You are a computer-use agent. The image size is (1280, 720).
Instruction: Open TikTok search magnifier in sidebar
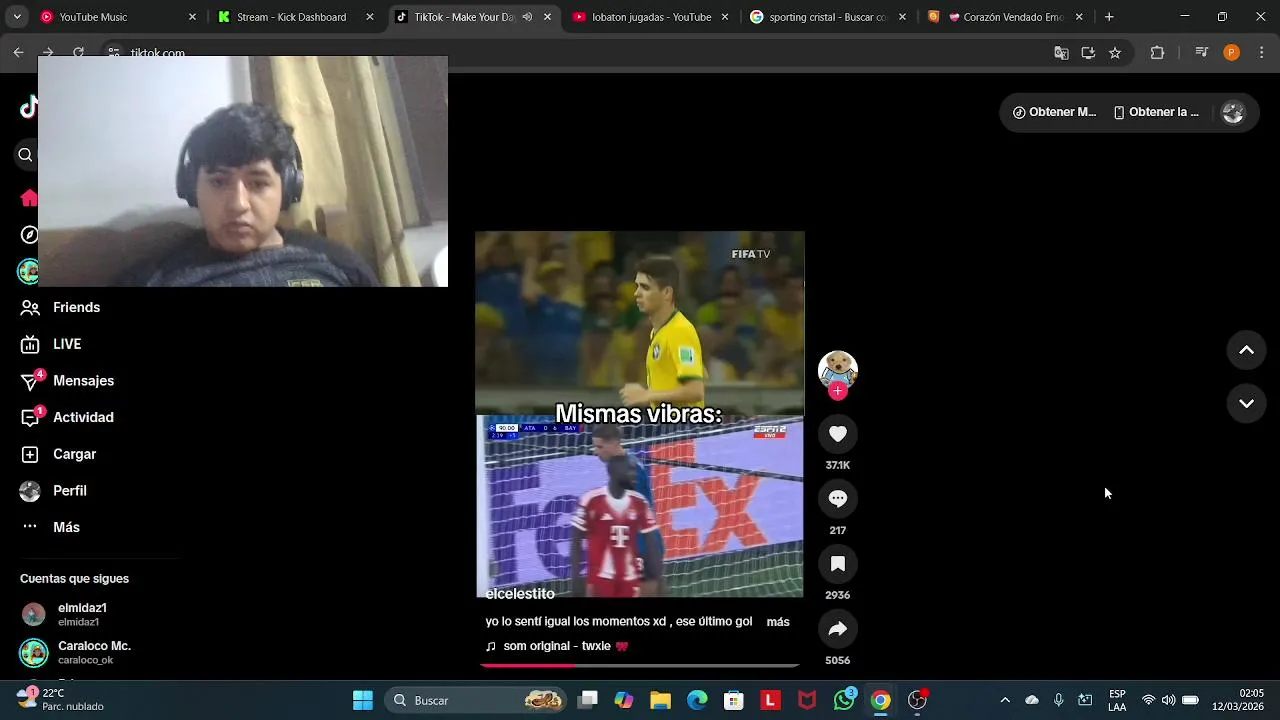tap(26, 155)
